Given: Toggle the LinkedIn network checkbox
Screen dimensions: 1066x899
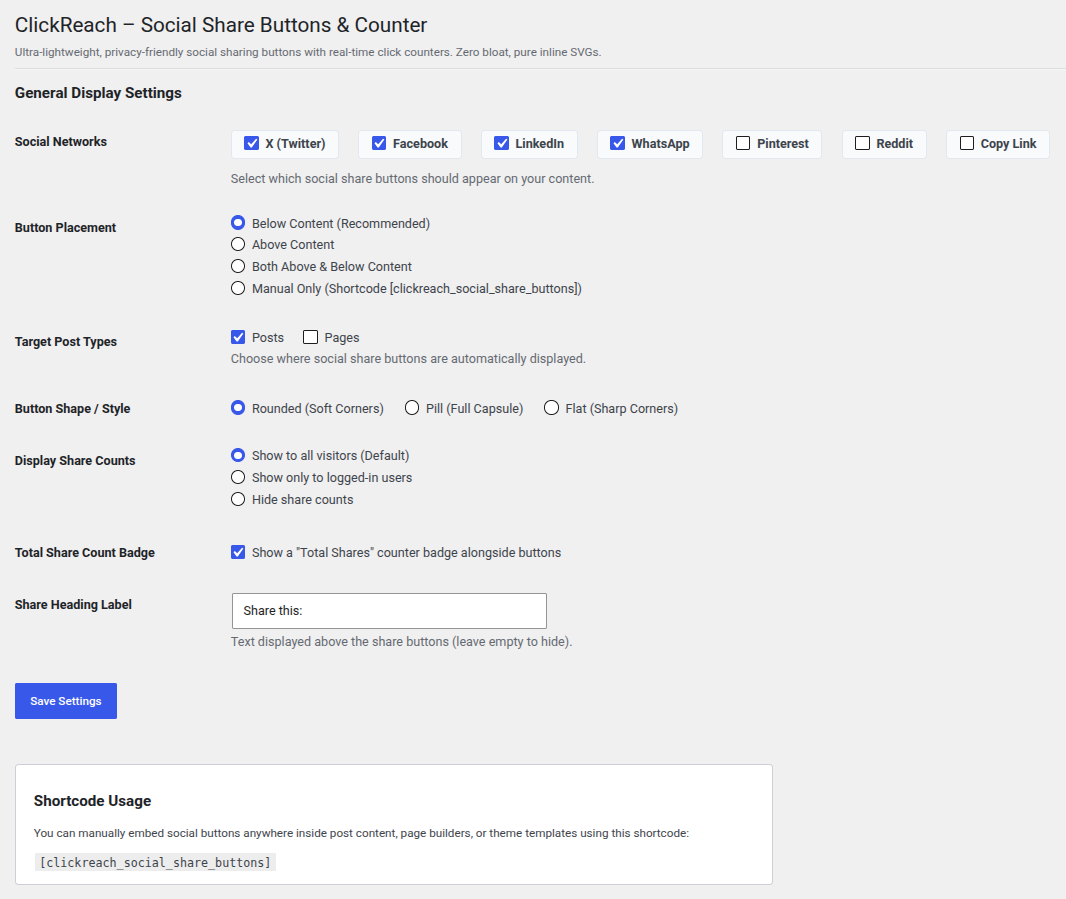Looking at the screenshot, I should coord(502,143).
